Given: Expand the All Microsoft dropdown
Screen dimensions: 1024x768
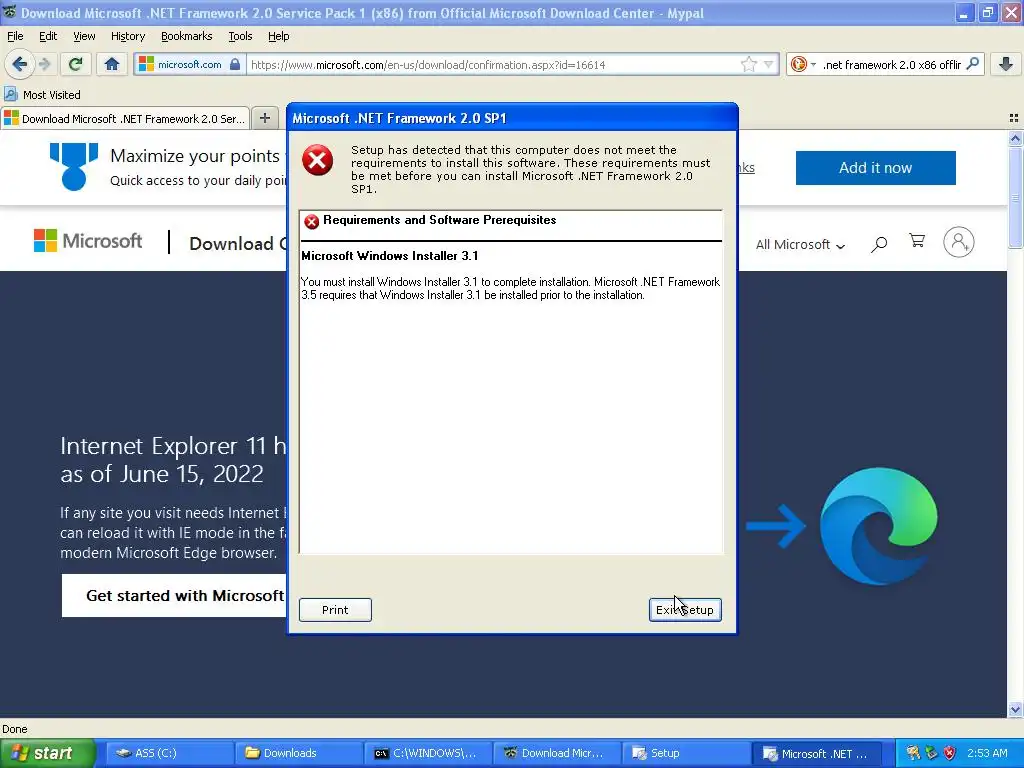Looking at the screenshot, I should [800, 244].
